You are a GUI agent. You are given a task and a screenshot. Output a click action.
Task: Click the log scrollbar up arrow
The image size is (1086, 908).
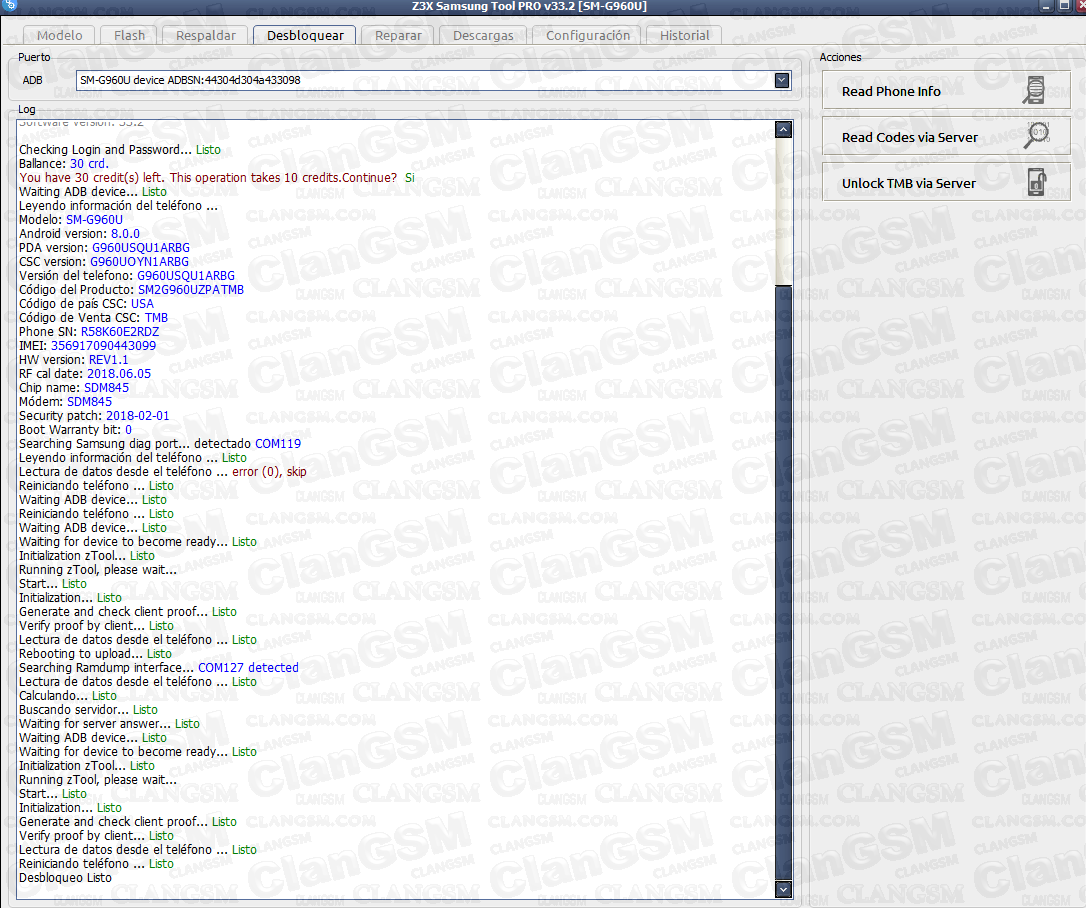point(783,130)
